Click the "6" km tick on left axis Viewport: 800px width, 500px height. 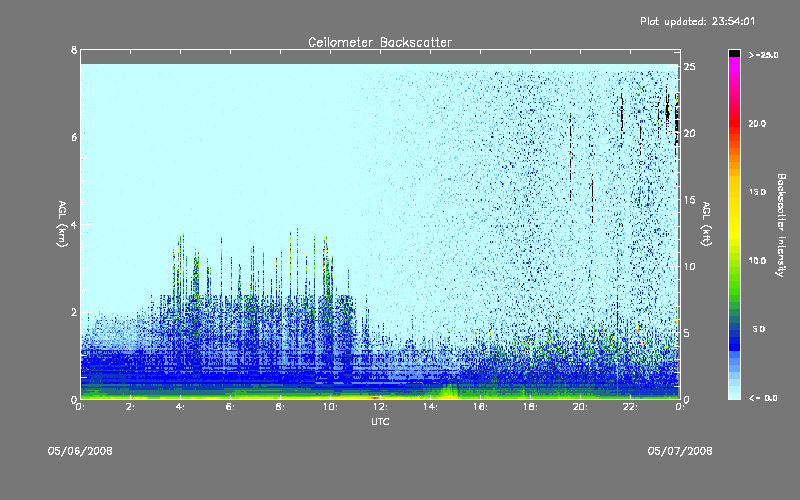click(x=74, y=137)
